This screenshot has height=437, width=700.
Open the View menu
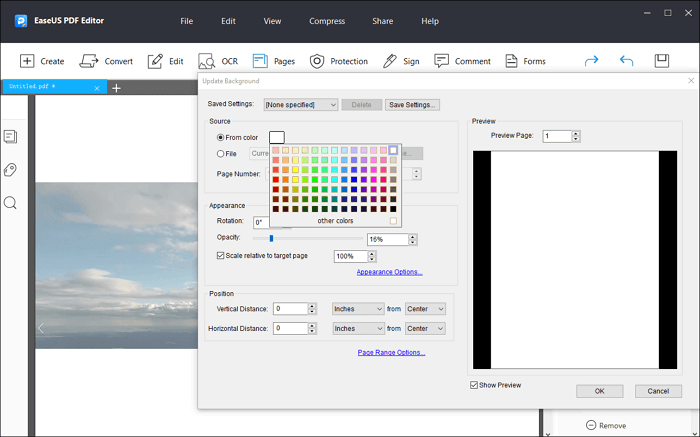coord(272,21)
